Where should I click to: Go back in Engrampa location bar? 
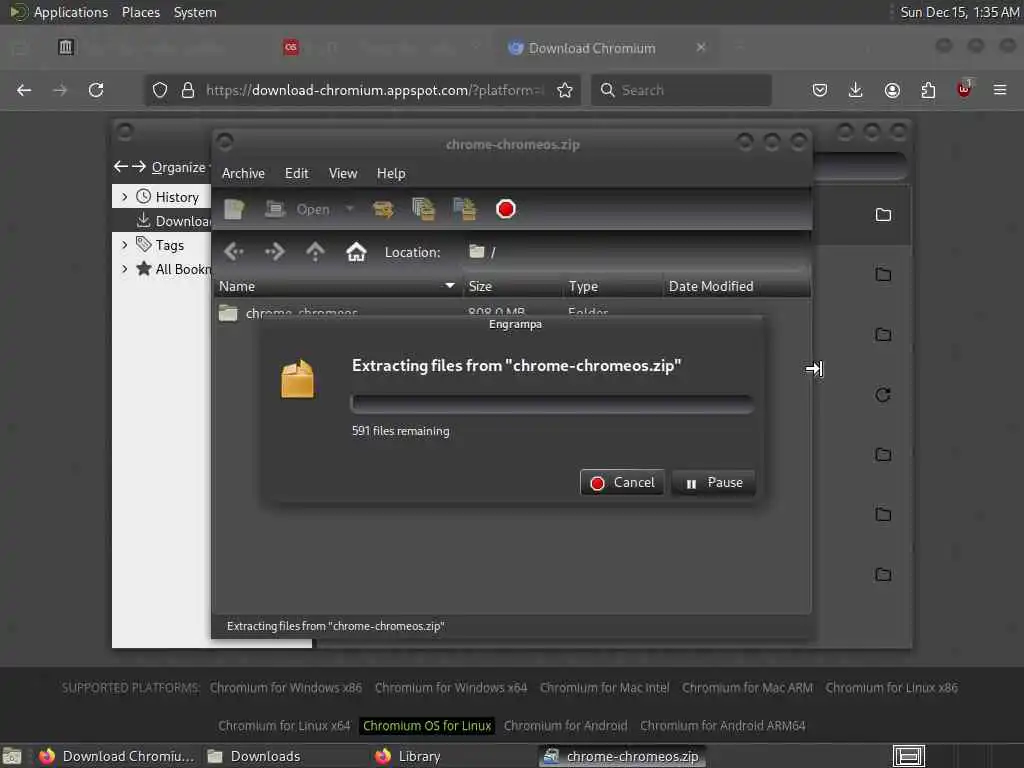pos(234,251)
